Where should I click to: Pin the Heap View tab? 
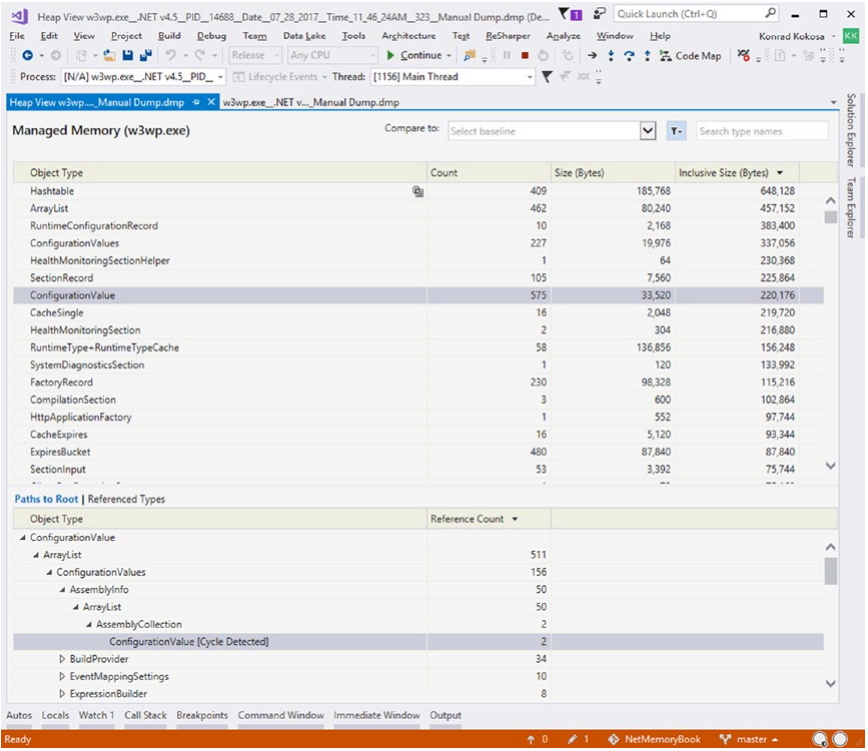196,102
